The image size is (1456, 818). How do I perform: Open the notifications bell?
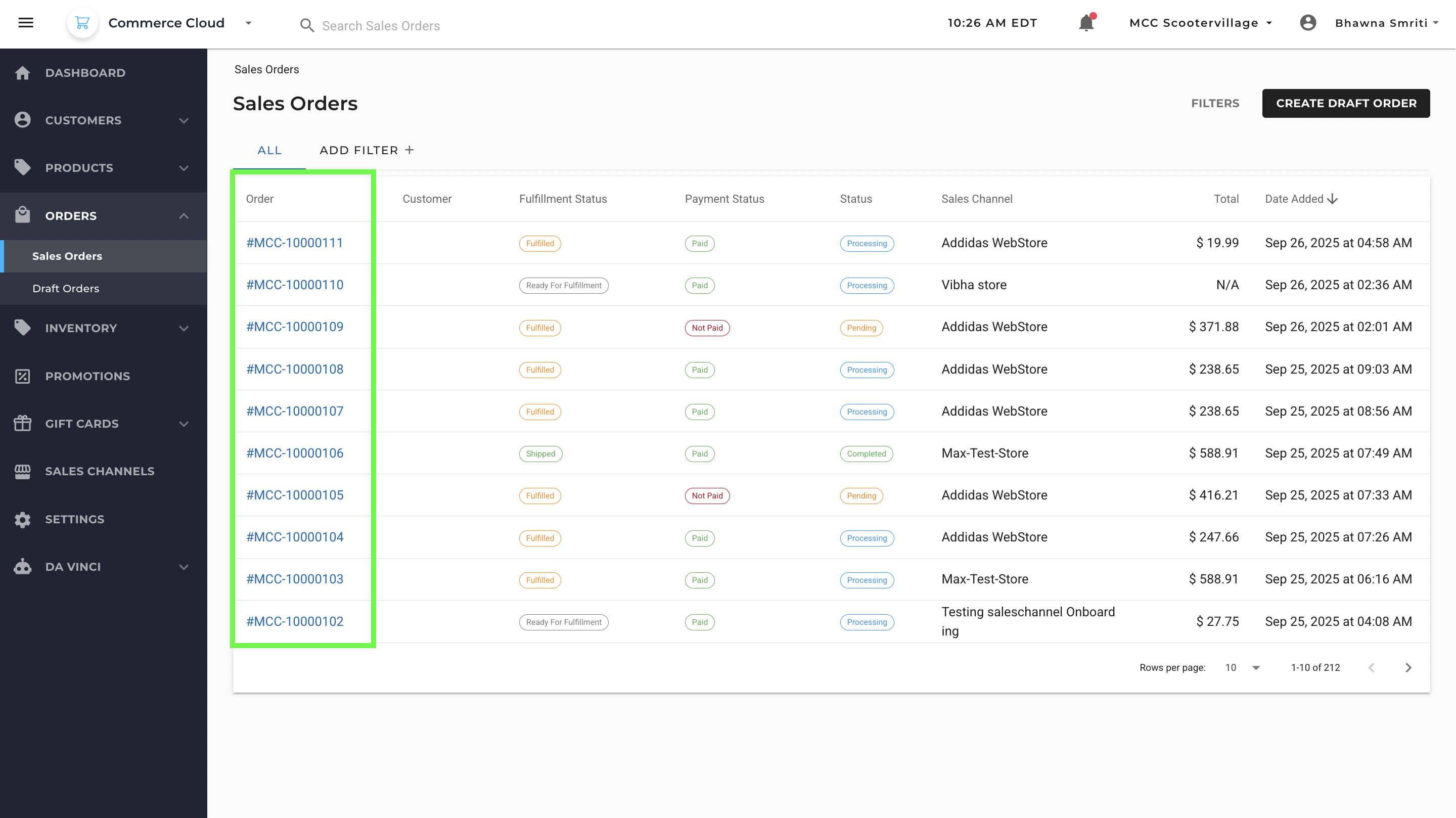click(1086, 23)
